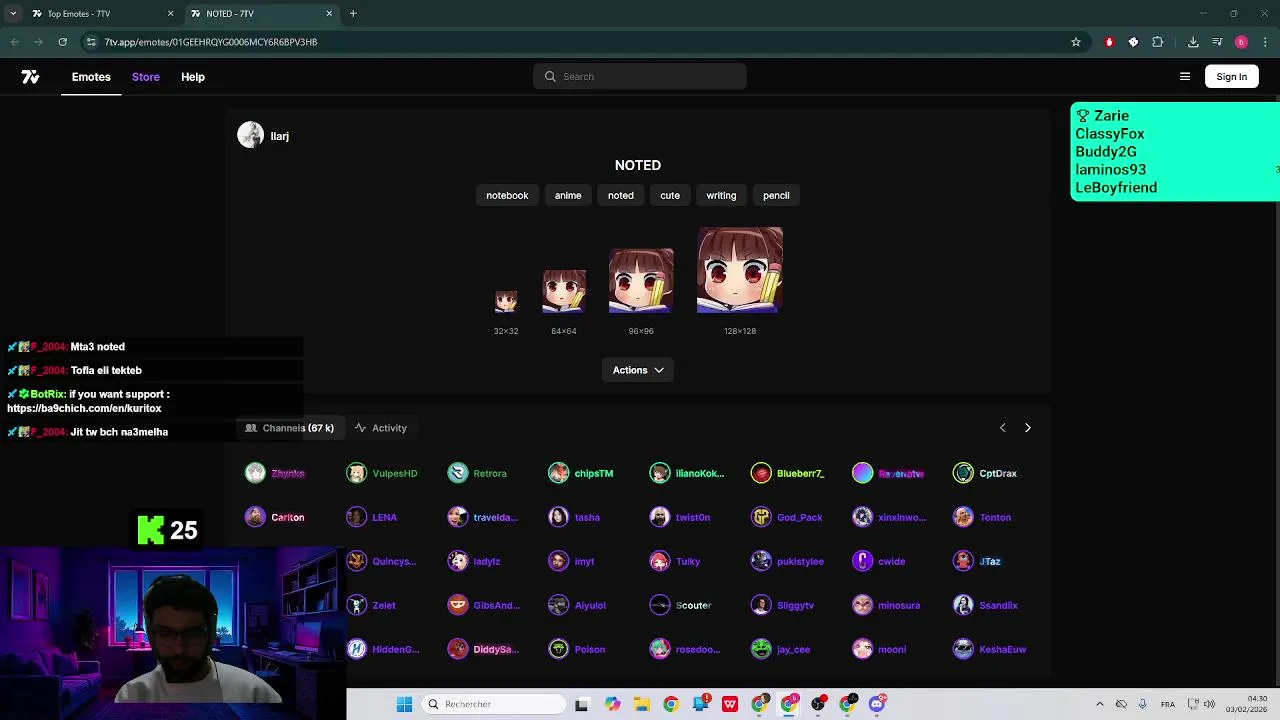Switch to the Activity tab
The height and width of the screenshot is (720, 1280).
(x=381, y=428)
